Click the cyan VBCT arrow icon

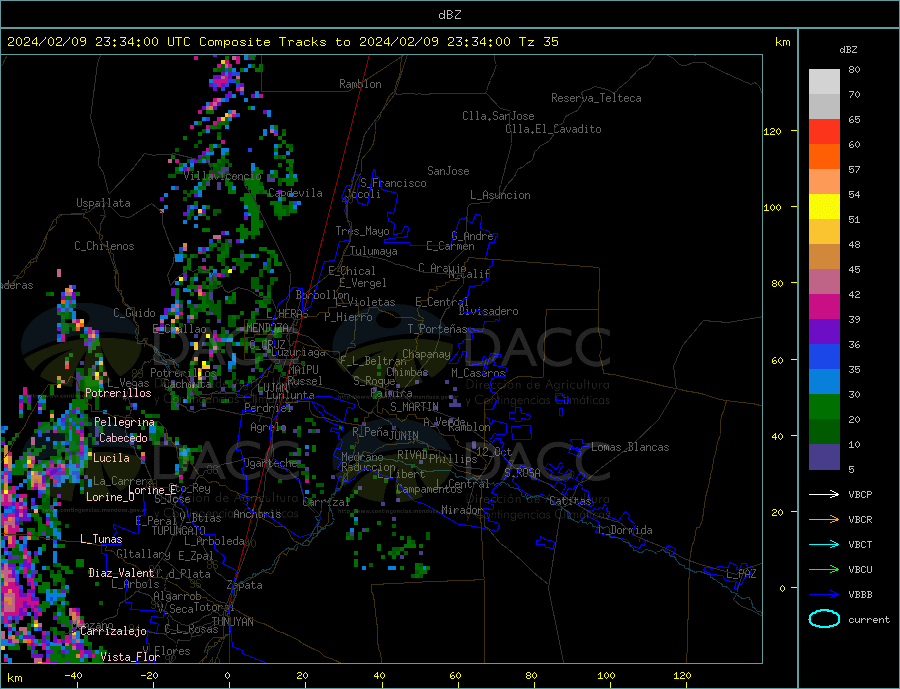pyautogui.click(x=824, y=544)
